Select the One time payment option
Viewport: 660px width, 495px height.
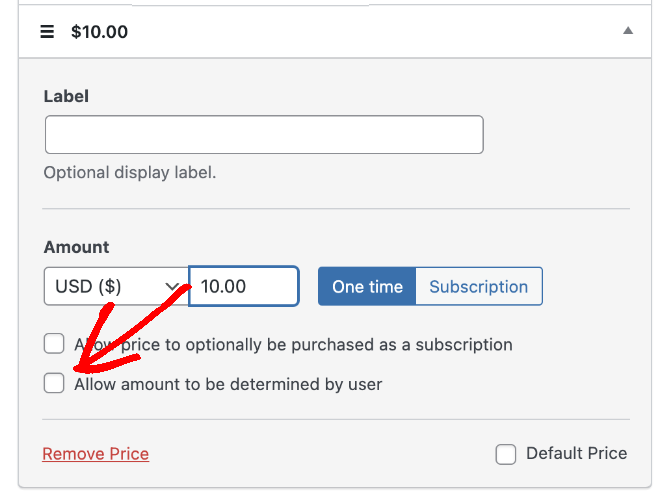(367, 286)
